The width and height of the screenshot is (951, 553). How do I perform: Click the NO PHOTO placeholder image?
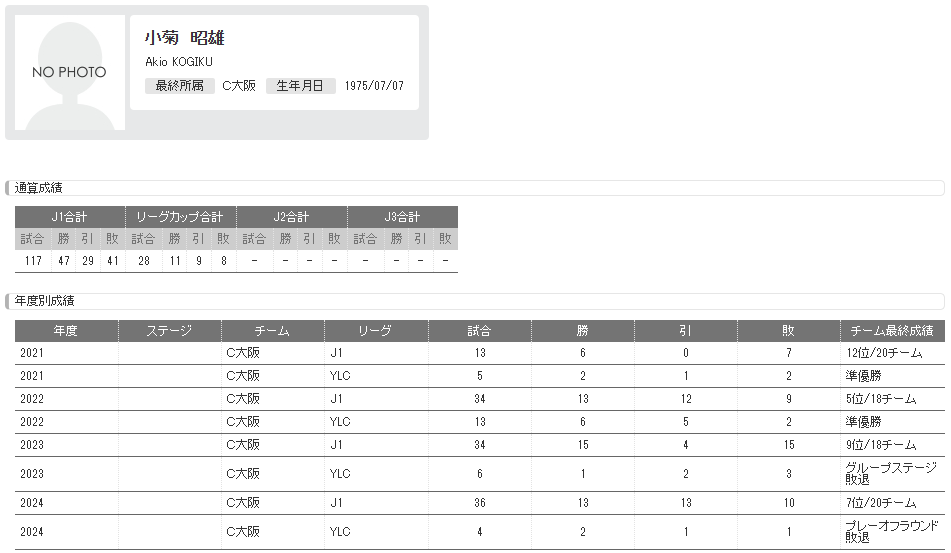click(x=70, y=73)
